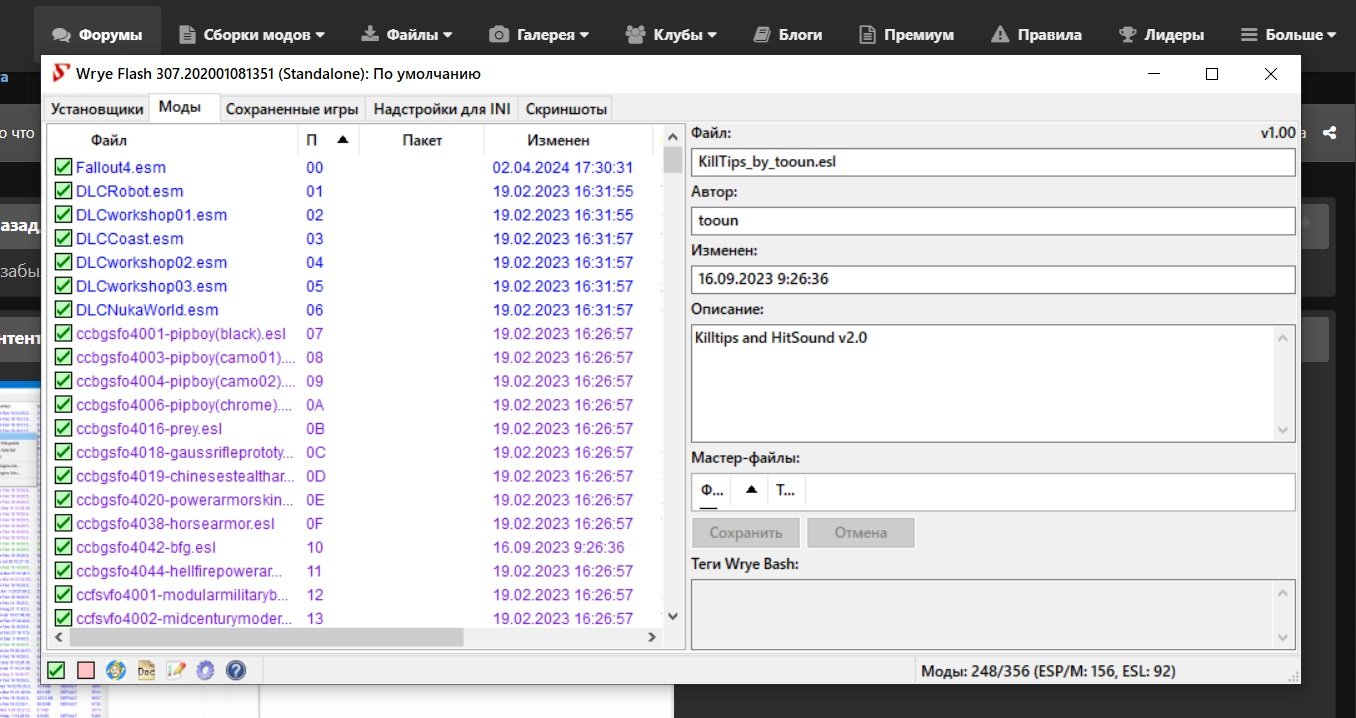
Task: Open the Doc Browser icon
Action: (146, 670)
